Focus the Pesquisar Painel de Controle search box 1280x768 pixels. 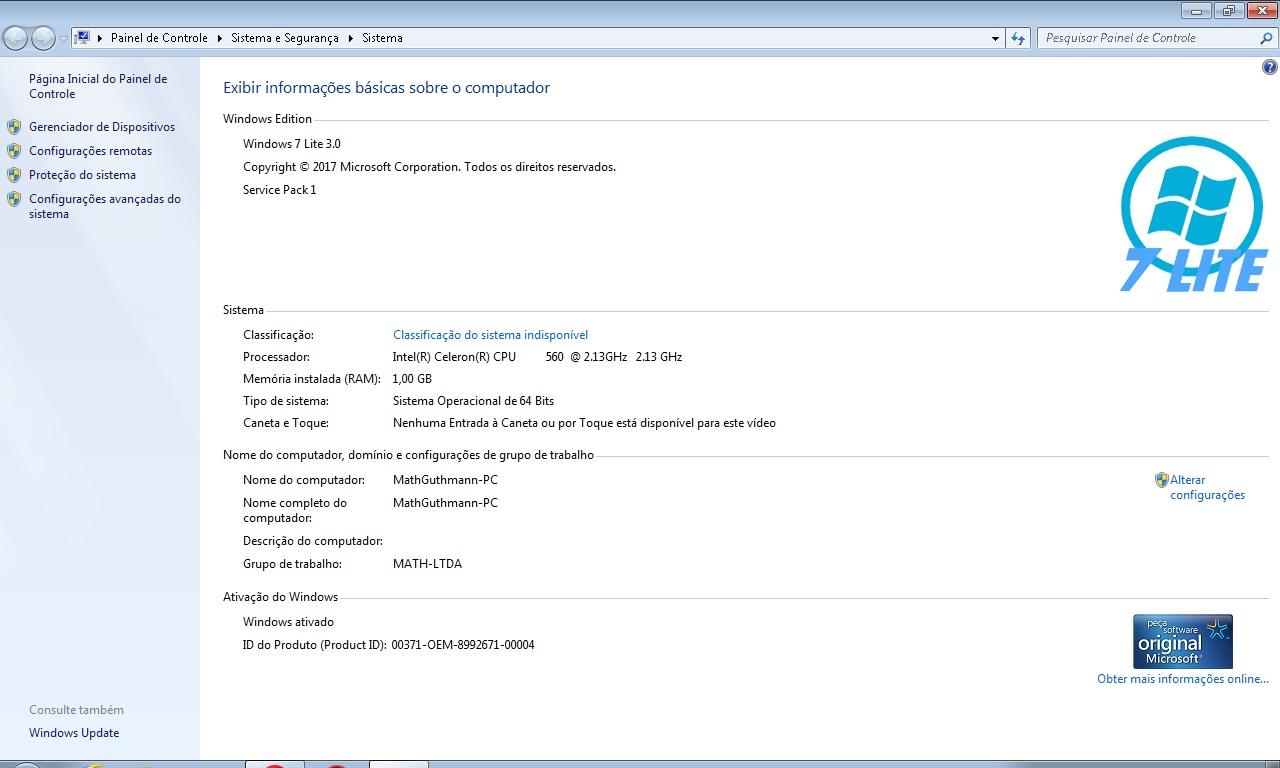1147,38
